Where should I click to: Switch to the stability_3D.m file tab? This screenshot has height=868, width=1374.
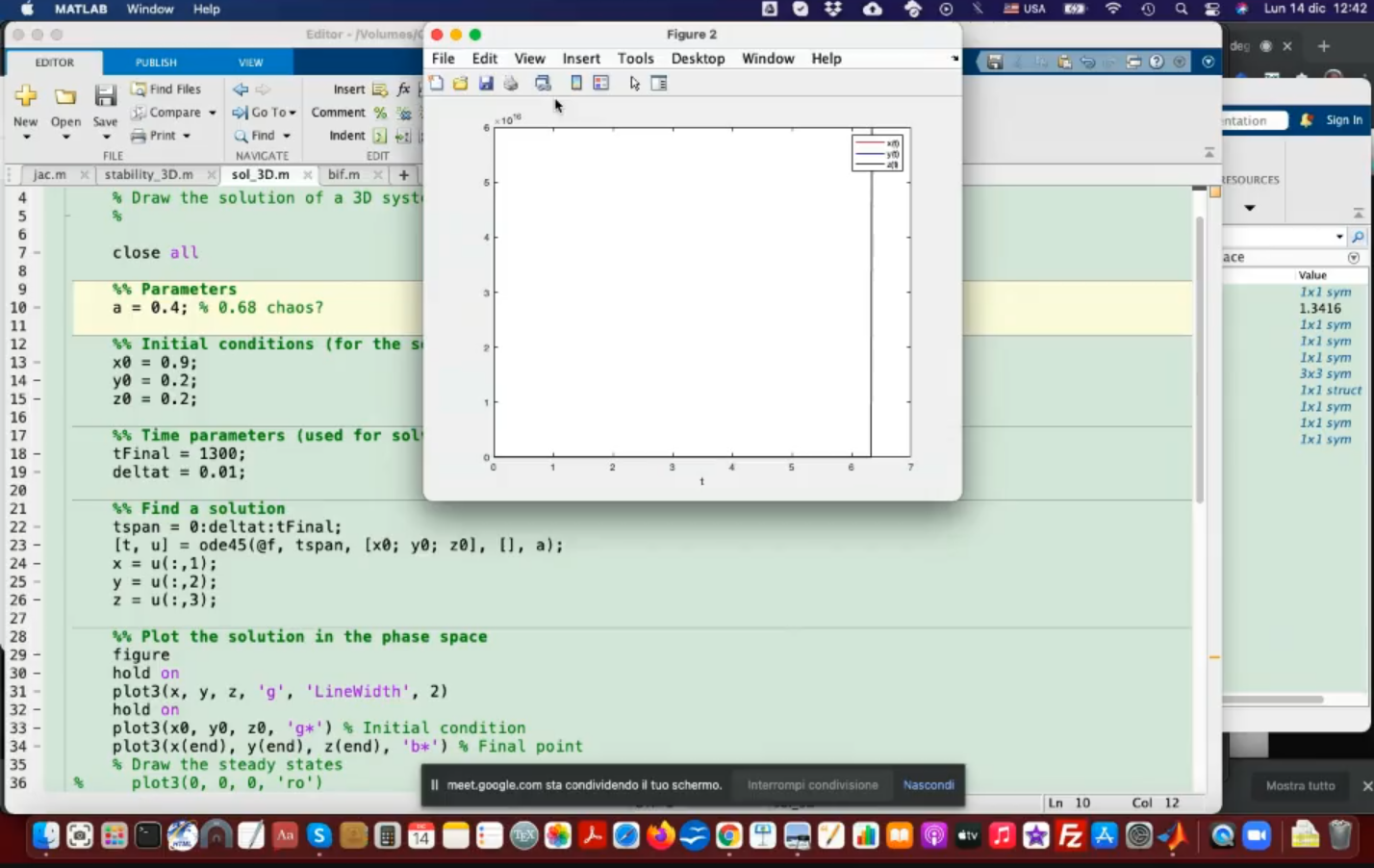(148, 174)
